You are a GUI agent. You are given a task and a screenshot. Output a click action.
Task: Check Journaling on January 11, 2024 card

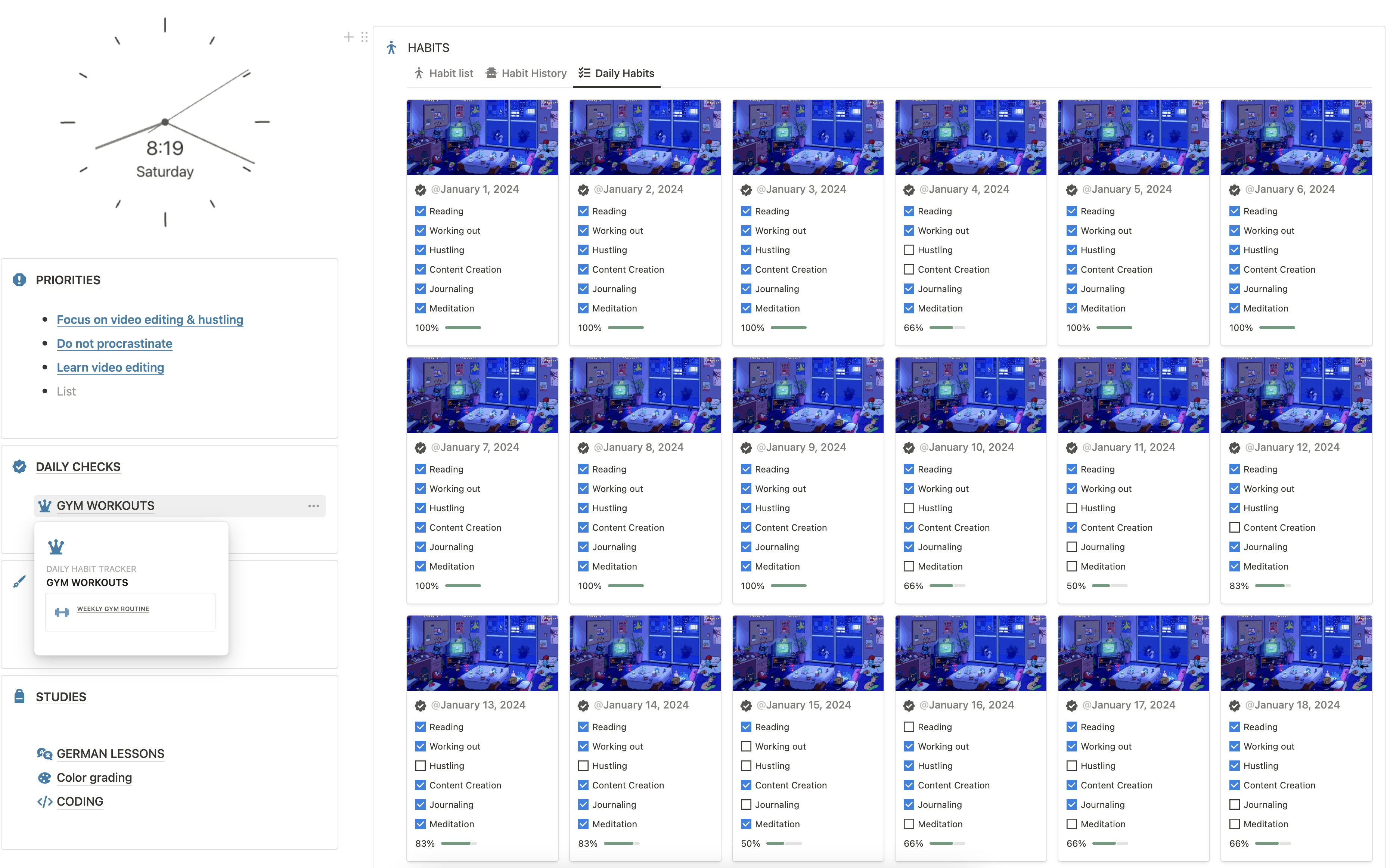pos(1072,547)
